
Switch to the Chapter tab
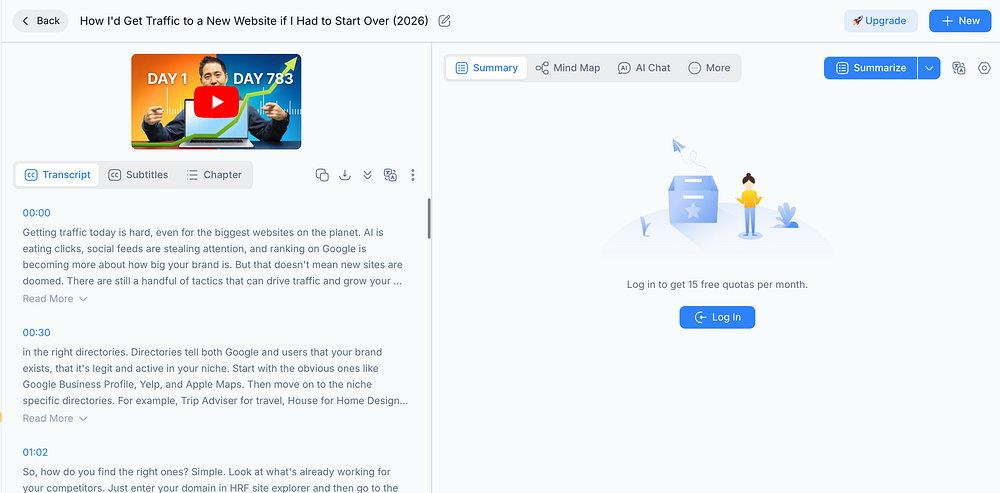tap(214, 175)
